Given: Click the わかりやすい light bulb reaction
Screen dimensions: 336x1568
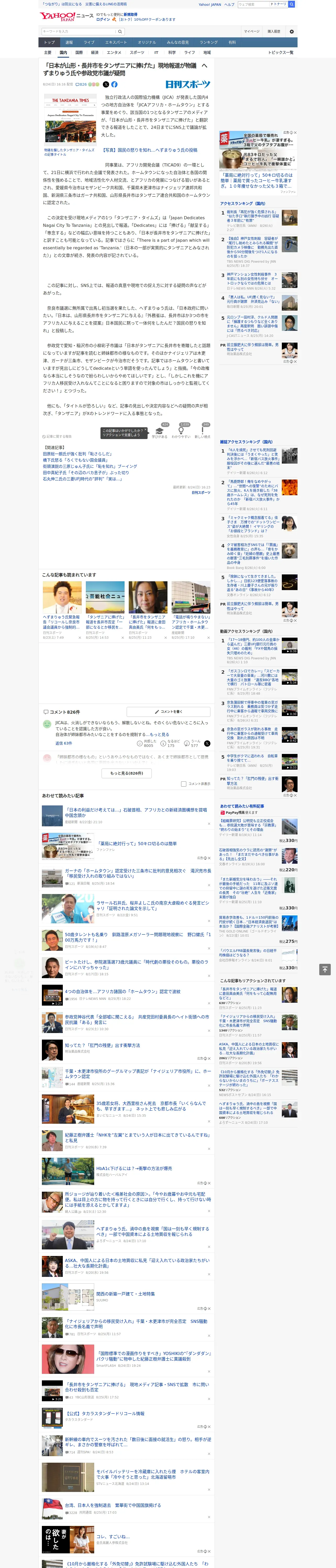Looking at the screenshot, I should [x=181, y=430].
